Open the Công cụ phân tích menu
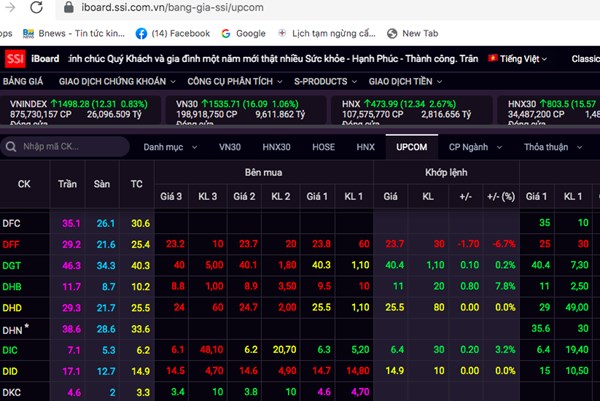Viewport: 600px width, 401px height. tap(232, 80)
